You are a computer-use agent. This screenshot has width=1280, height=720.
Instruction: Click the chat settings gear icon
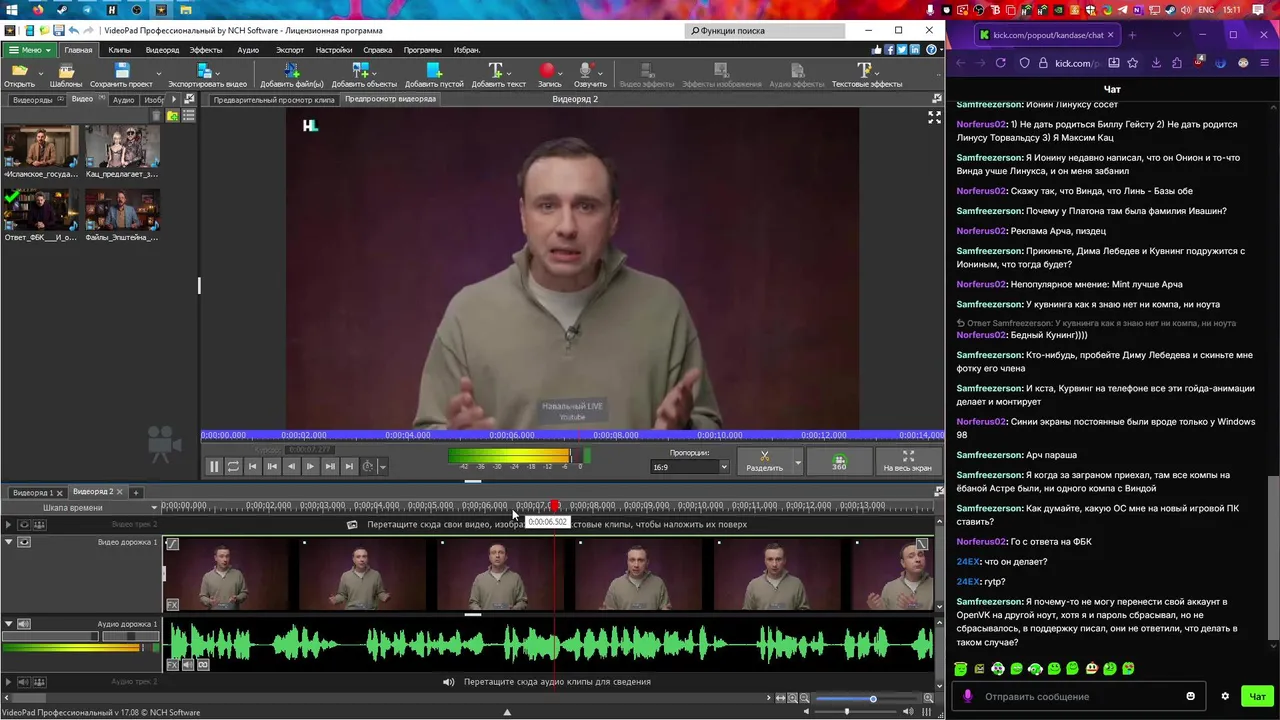pyautogui.click(x=1225, y=696)
